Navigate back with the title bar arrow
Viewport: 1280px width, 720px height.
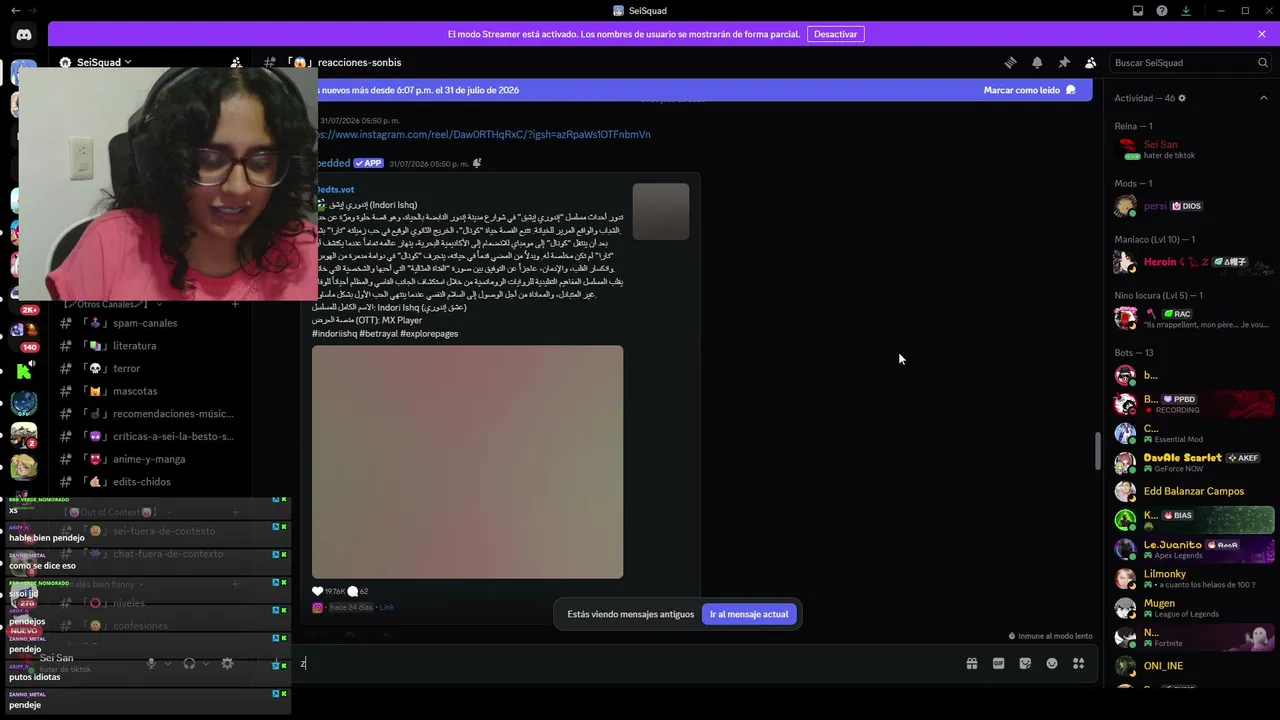tap(15, 11)
